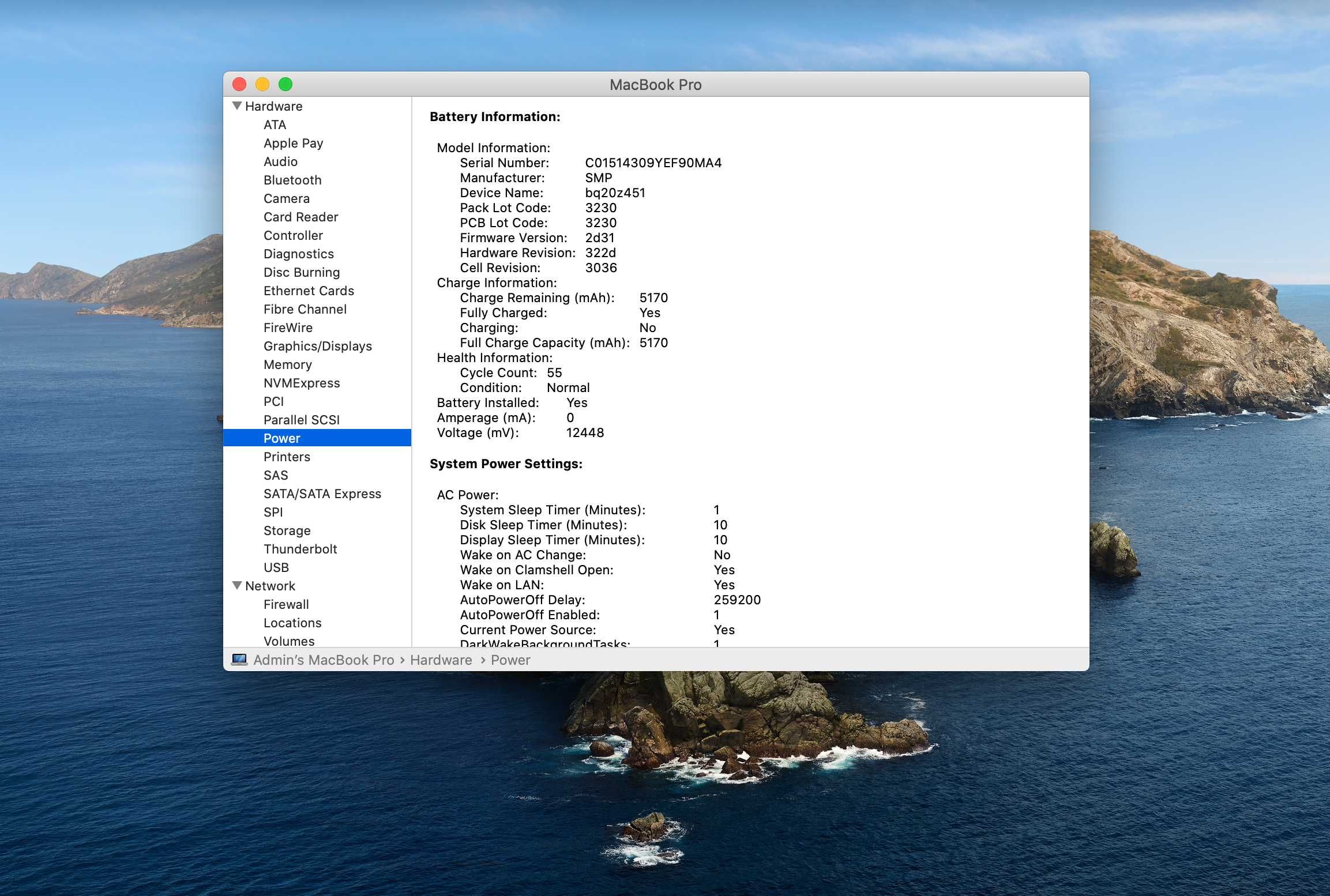Screen dimensions: 1330x896
Task: Click the Voltage value 12448
Action: pyautogui.click(x=585, y=432)
